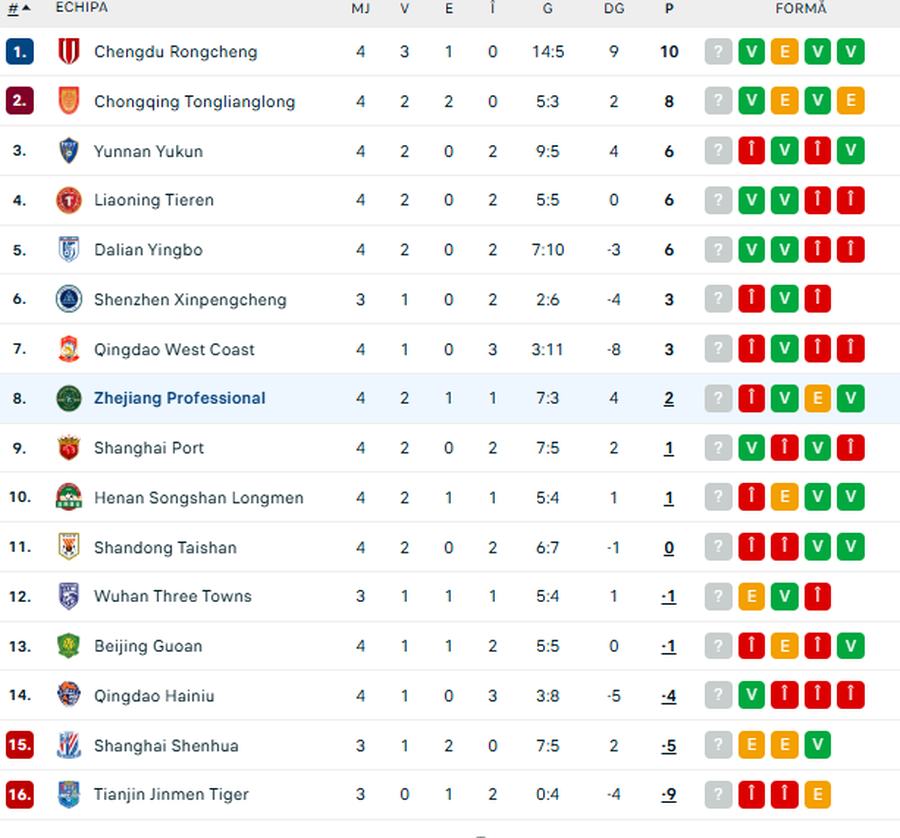Click the Henan Songshan Longmen crest
The image size is (900, 838).
point(68,497)
